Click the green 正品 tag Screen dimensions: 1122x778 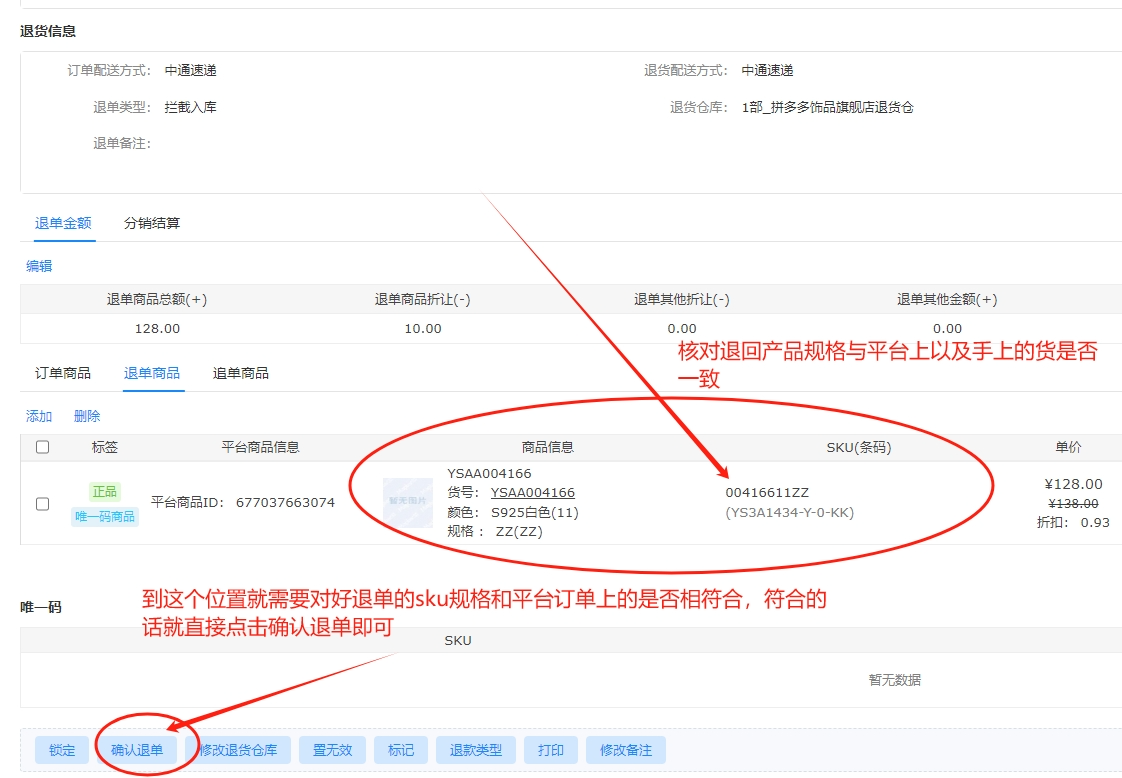tap(105, 491)
